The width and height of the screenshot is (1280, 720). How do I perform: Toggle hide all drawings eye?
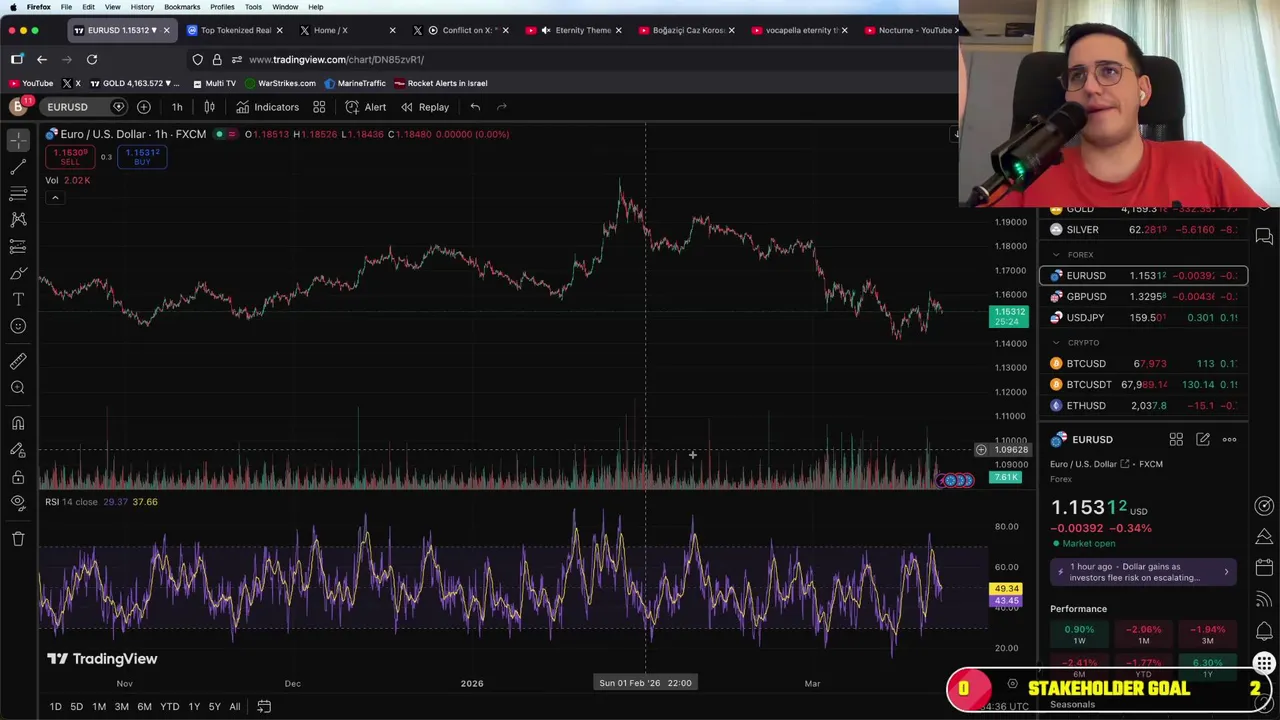coord(18,502)
